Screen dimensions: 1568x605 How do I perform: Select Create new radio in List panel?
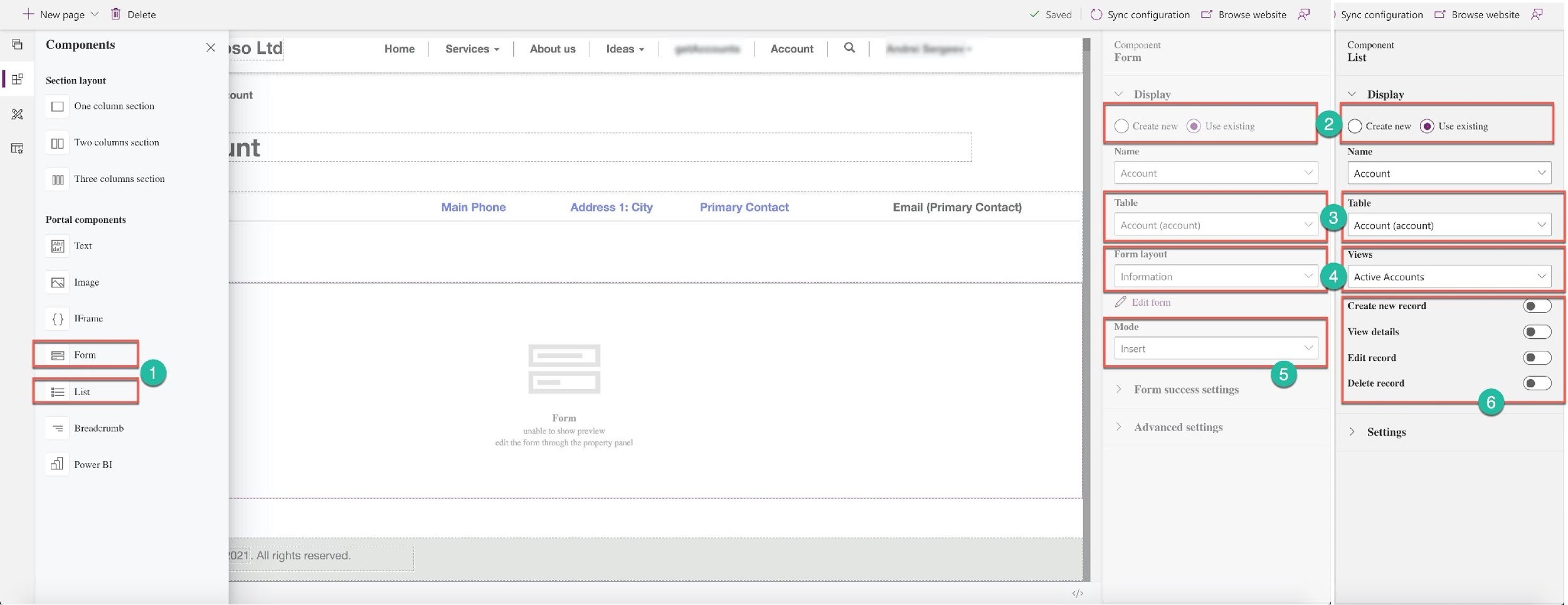1355,126
